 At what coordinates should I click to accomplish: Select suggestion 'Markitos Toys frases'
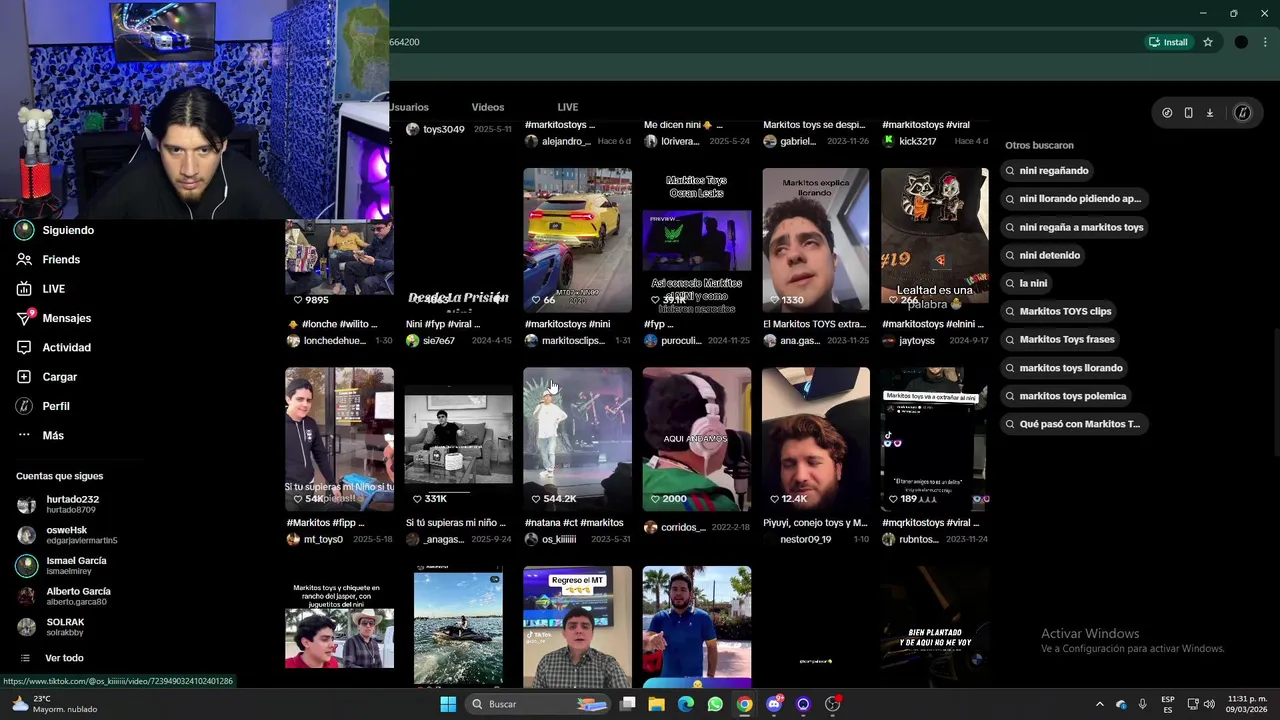(x=1061, y=339)
